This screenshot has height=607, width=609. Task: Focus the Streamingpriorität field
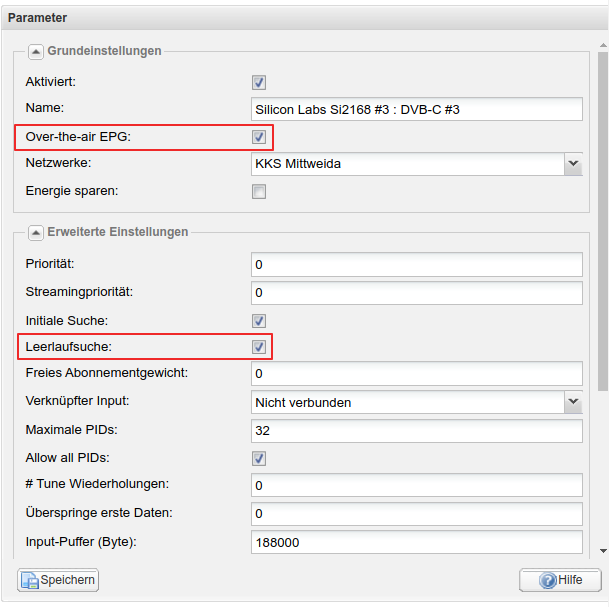pos(417,293)
